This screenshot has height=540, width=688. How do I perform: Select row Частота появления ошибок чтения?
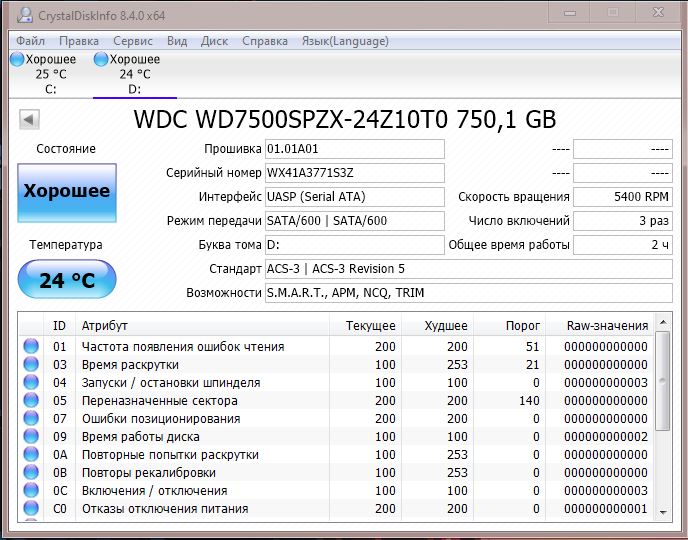click(x=337, y=347)
